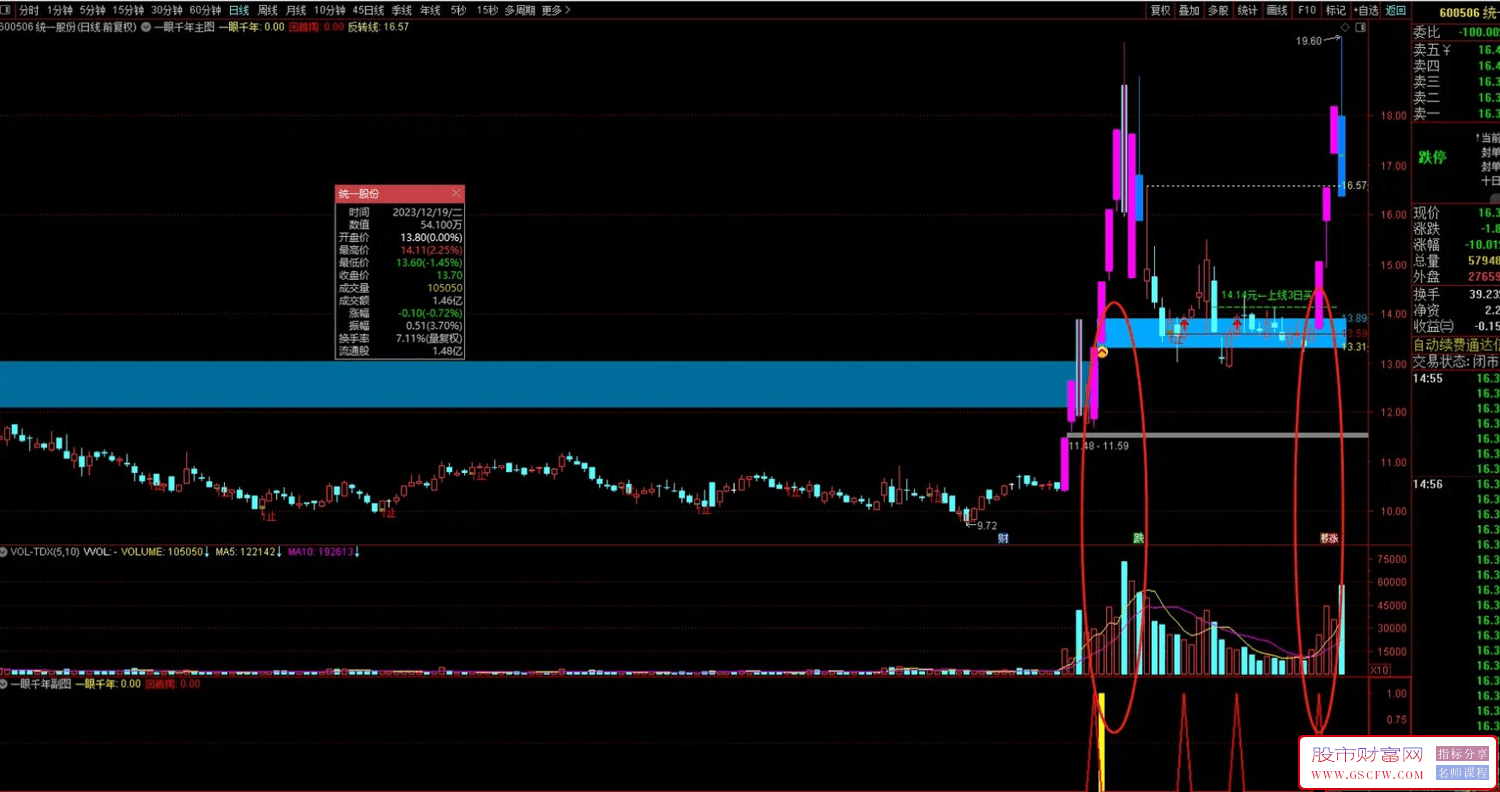
Task: Click the 600506 统一股份 chart title
Action: [68, 27]
